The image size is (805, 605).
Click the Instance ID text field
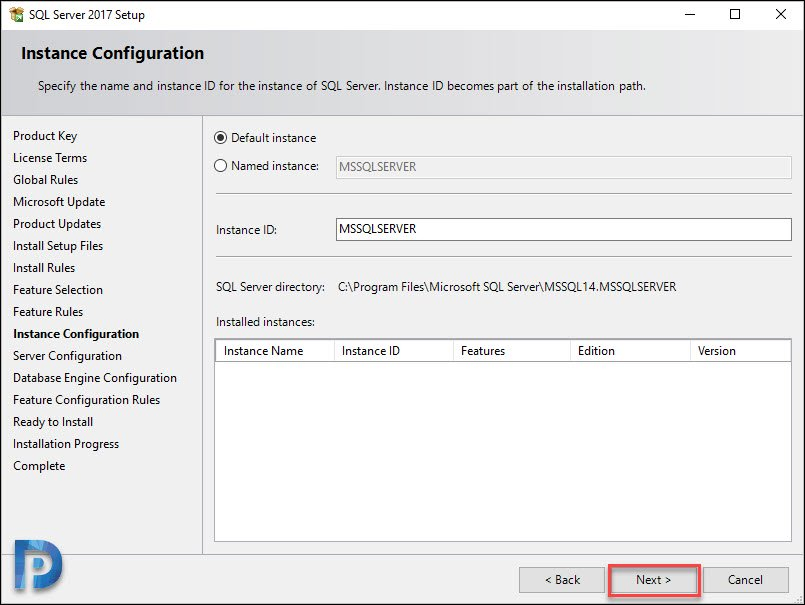pyautogui.click(x=563, y=229)
